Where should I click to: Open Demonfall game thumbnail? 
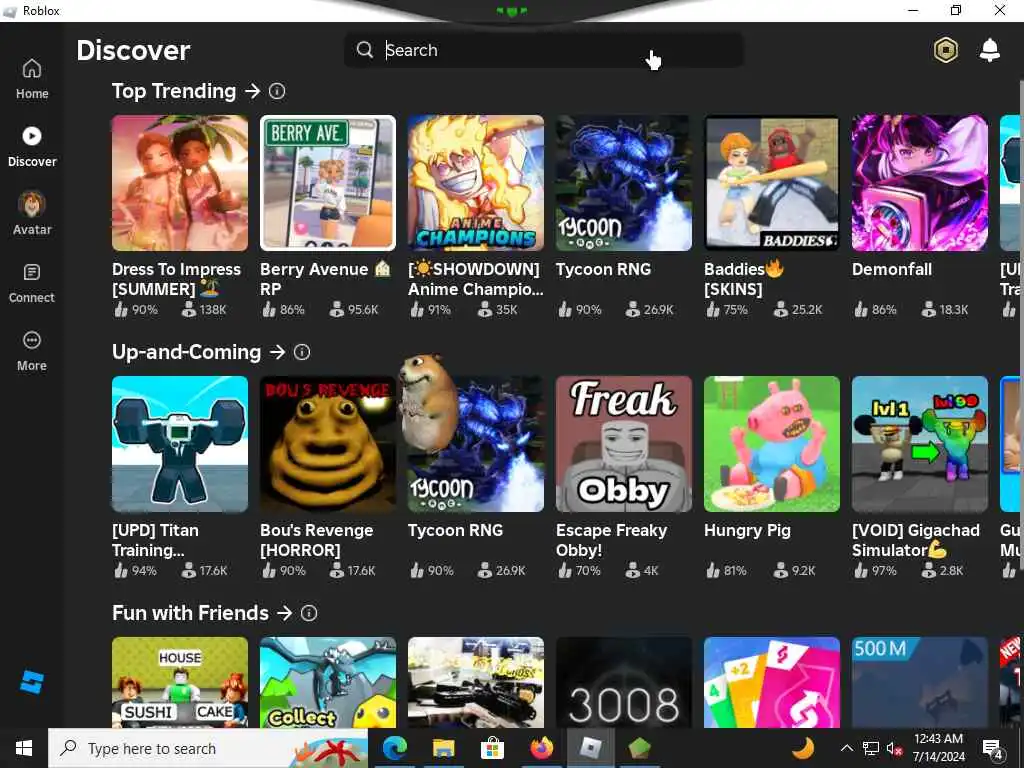pos(920,183)
